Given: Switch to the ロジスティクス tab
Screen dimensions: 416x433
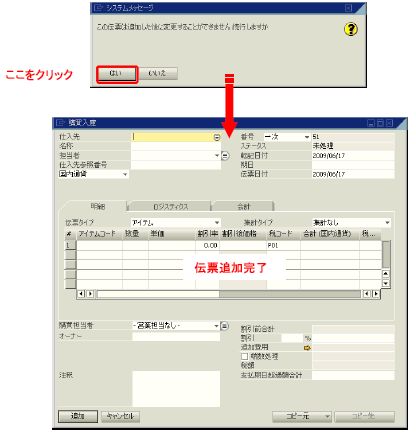Looking at the screenshot, I should (x=170, y=207).
